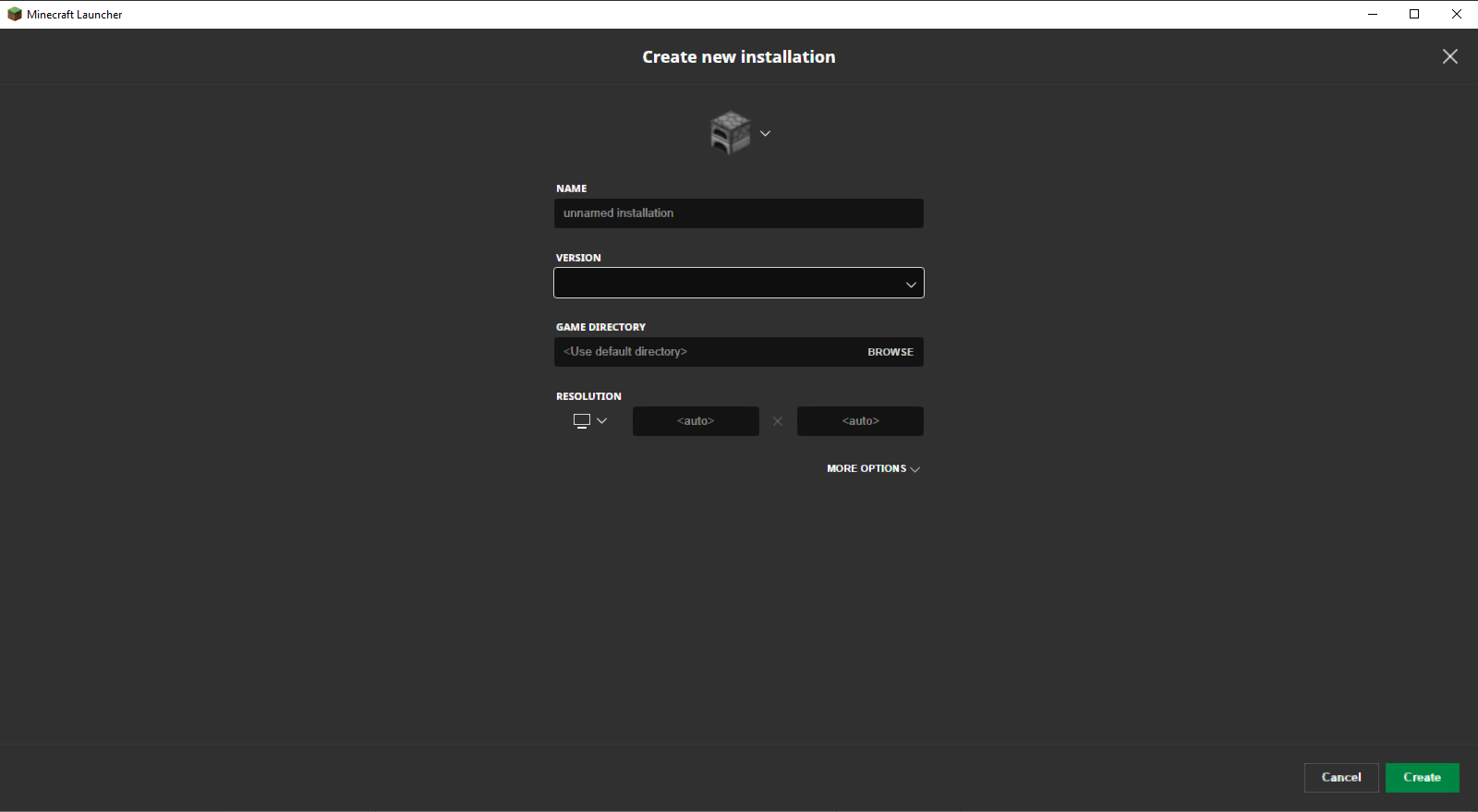Screen dimensions: 1478x812
Task: Expand the installation icon picker chevron
Action: (765, 134)
